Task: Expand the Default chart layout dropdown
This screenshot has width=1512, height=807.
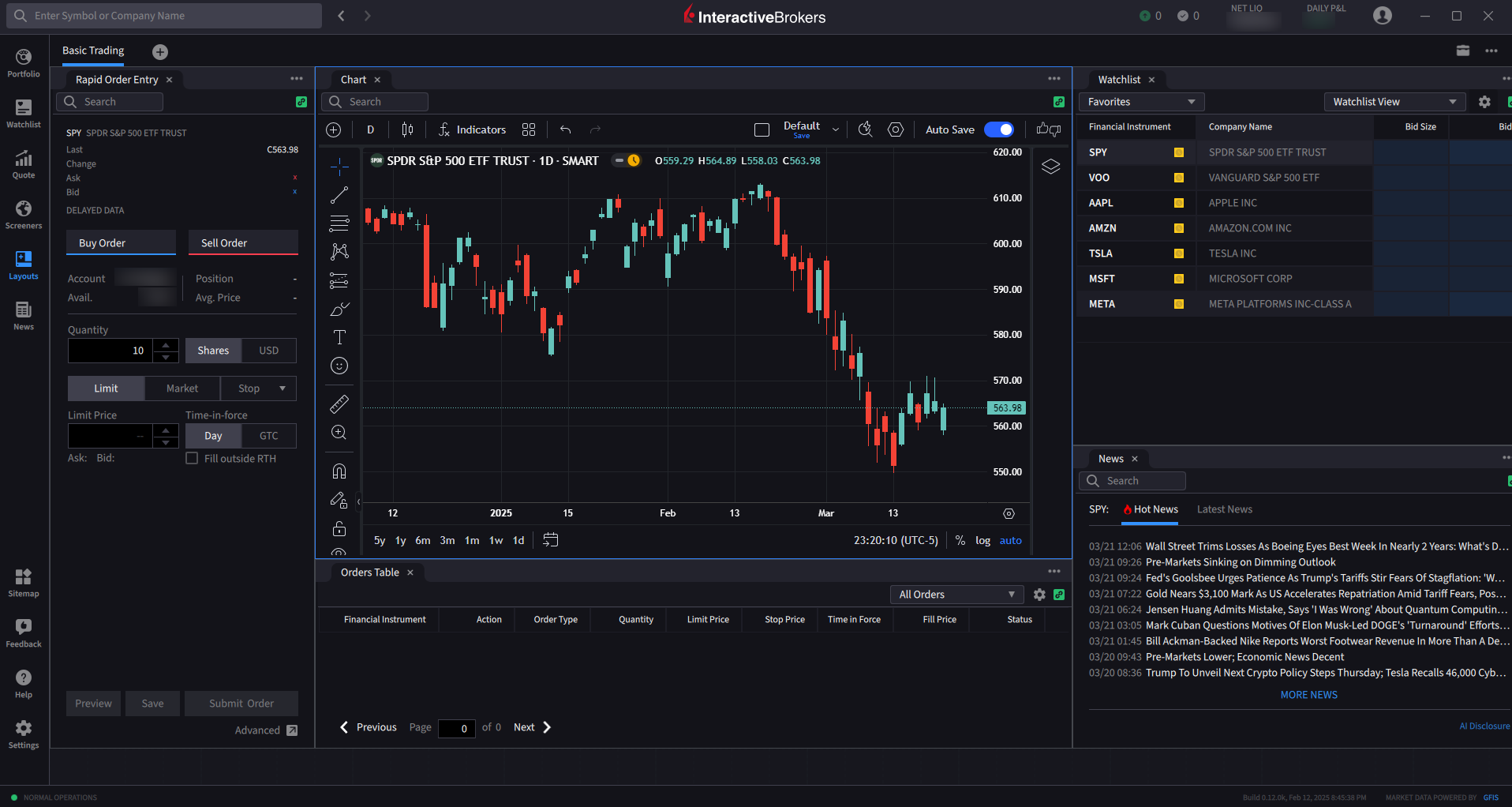Action: click(x=836, y=129)
